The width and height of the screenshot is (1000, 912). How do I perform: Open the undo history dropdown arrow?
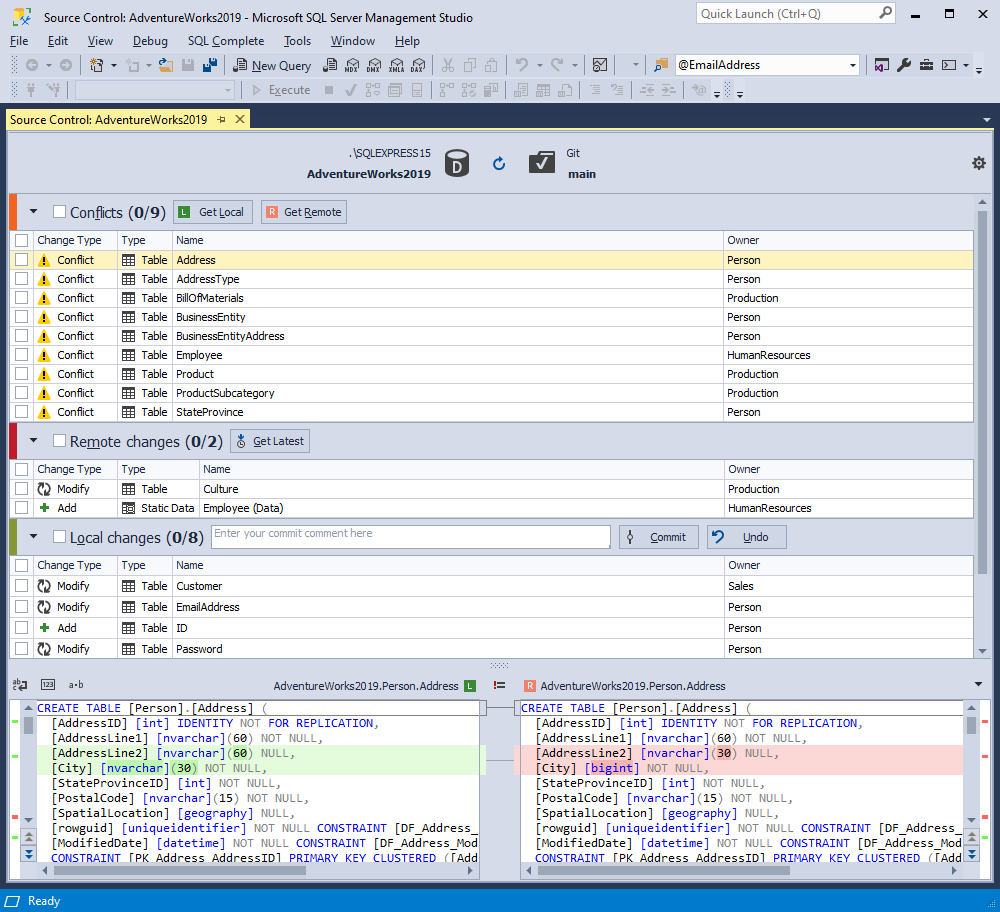tap(540, 65)
